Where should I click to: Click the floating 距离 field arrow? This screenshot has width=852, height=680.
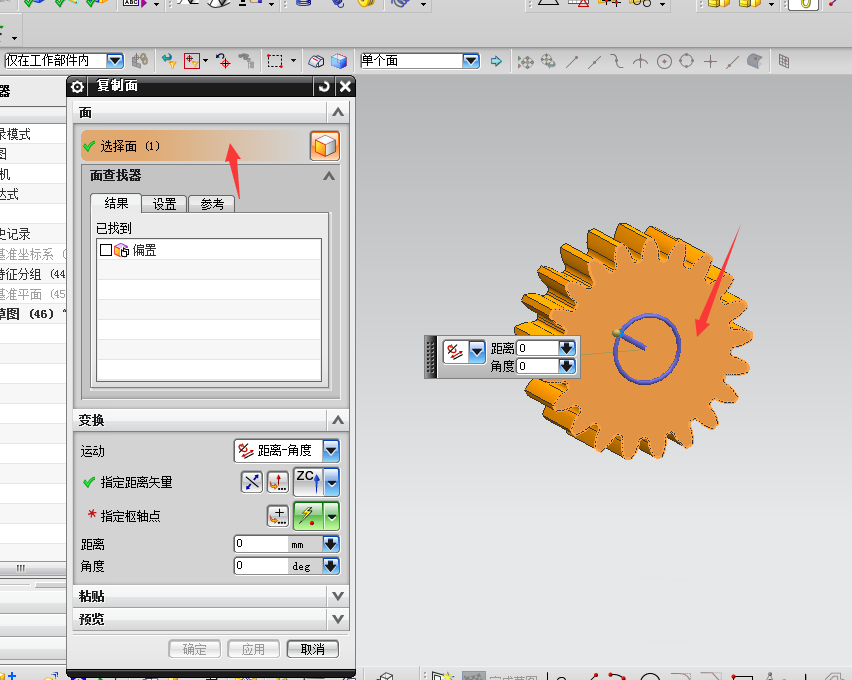(x=567, y=348)
